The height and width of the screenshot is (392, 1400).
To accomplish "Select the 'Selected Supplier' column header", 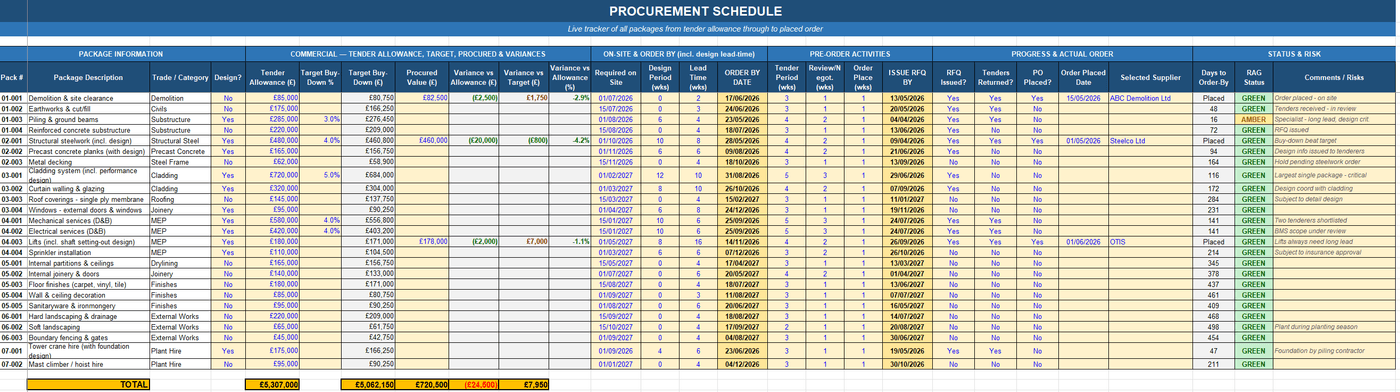I will click(x=1151, y=77).
